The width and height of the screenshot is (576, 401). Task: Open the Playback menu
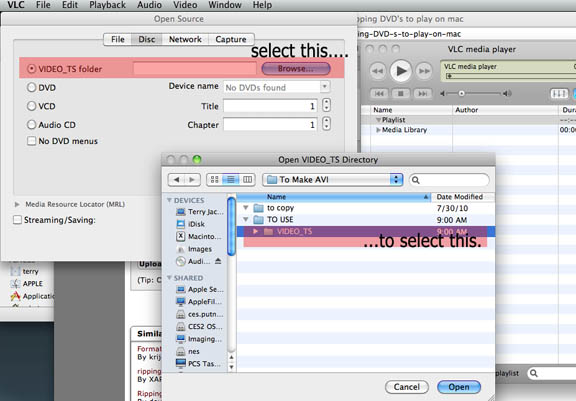(x=107, y=5)
